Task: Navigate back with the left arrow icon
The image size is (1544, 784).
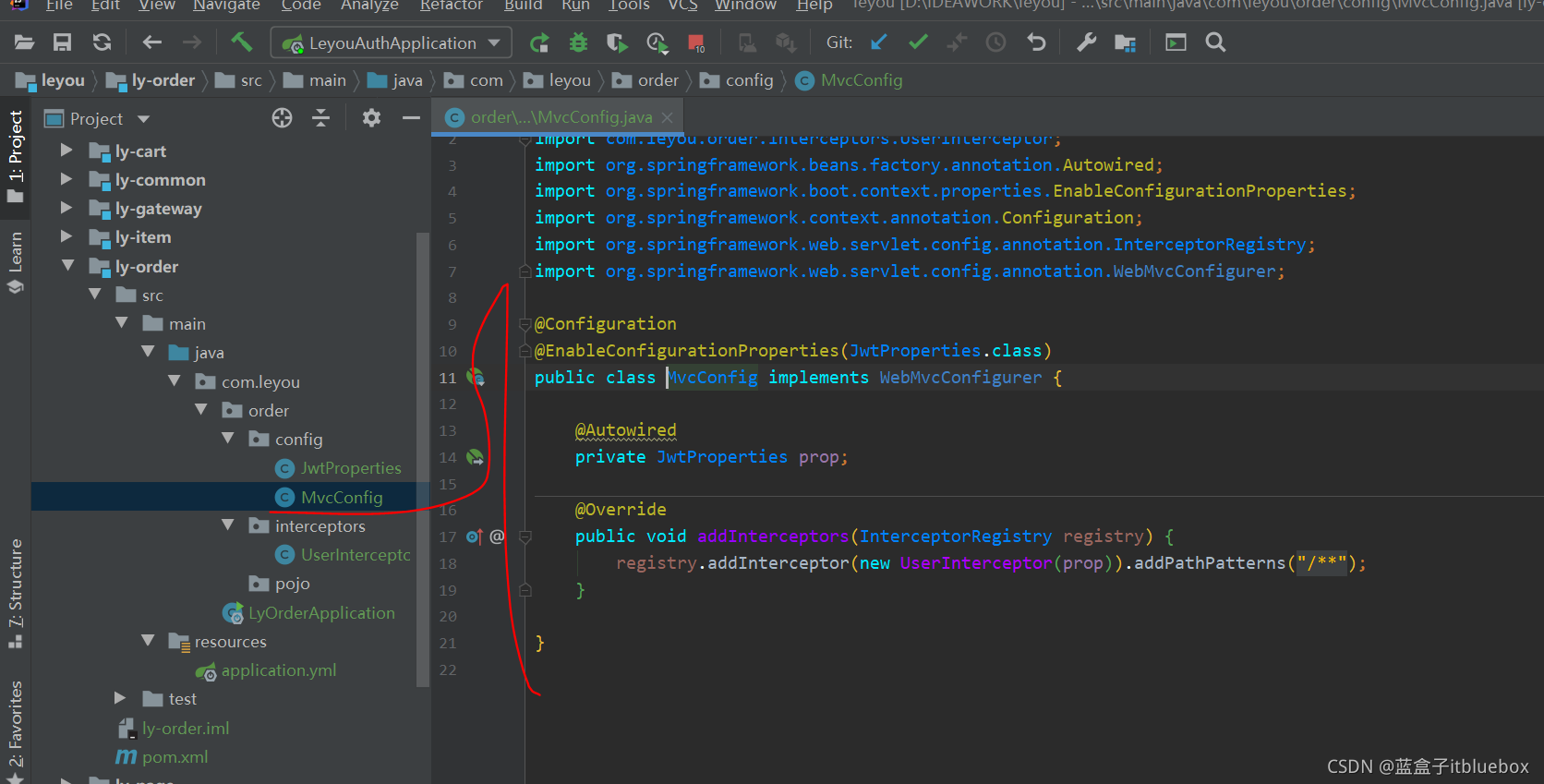Action: (152, 42)
